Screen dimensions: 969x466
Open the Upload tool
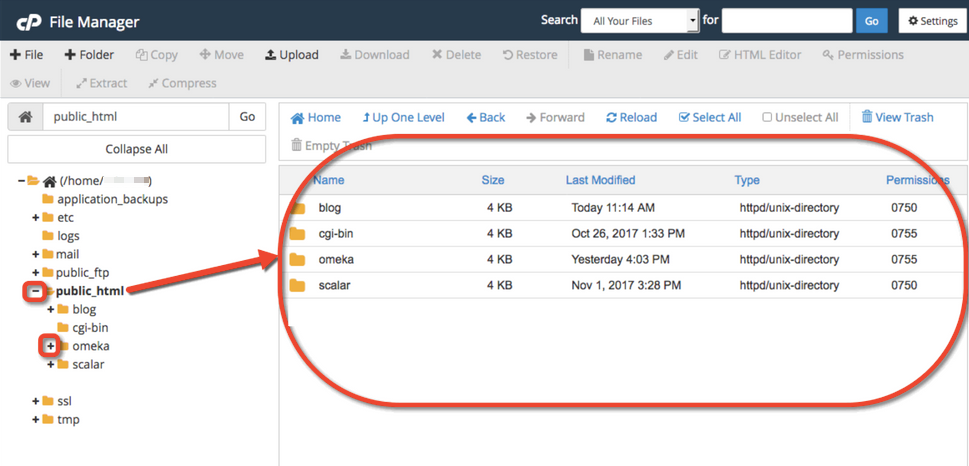point(292,55)
